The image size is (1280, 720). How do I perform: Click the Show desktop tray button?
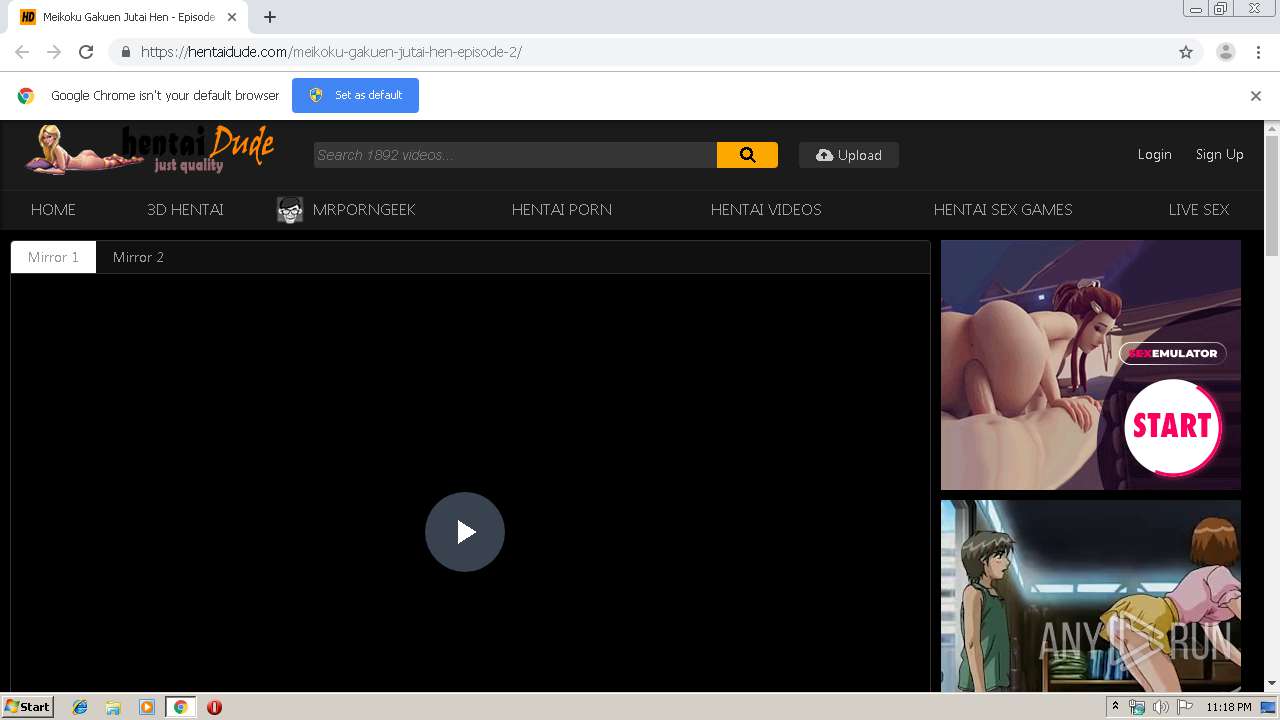(1269, 707)
